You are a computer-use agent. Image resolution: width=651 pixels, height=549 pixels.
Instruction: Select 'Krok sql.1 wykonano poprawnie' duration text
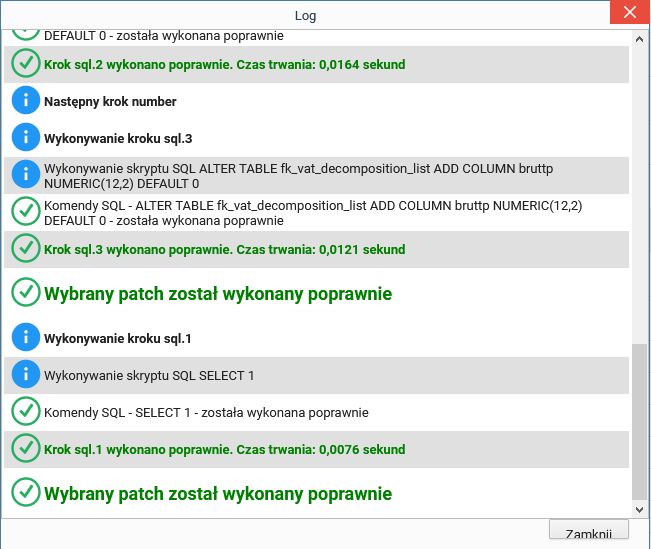pyautogui.click(x=225, y=449)
